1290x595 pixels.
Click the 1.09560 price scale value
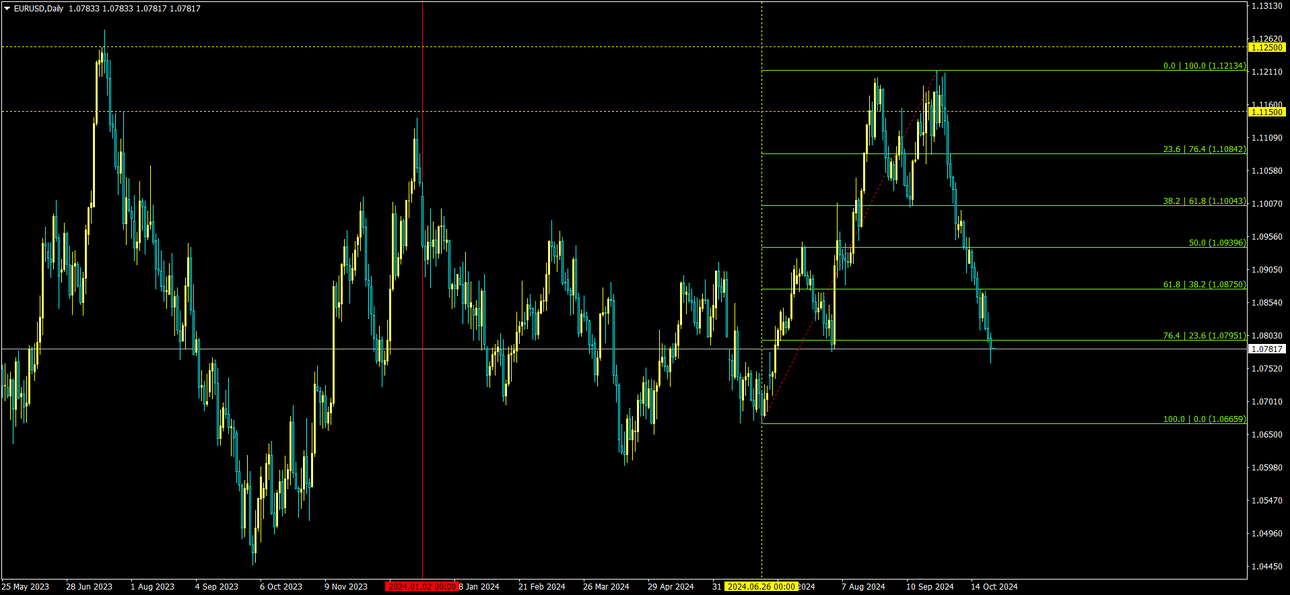click(1267, 237)
